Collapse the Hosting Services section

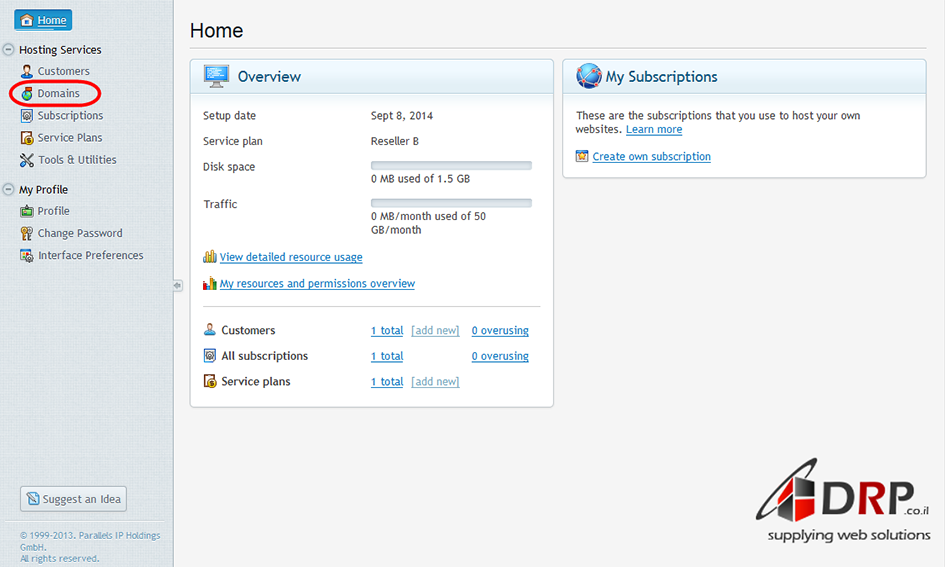[9, 49]
